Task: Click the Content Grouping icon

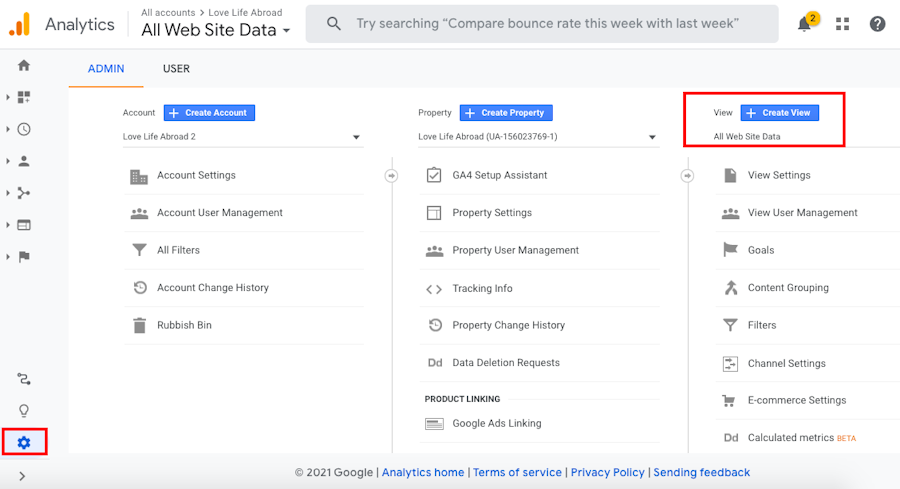Action: click(731, 288)
